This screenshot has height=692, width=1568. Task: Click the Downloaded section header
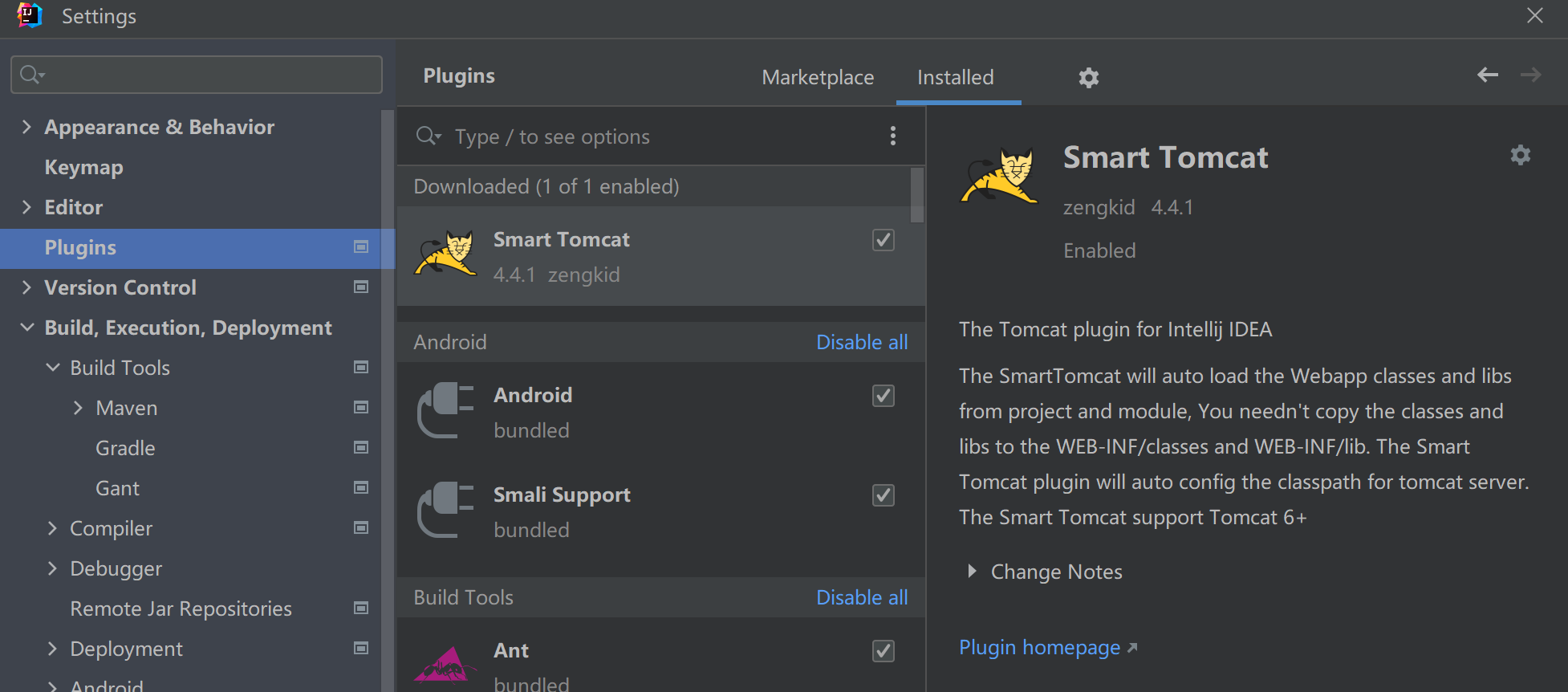(654, 186)
